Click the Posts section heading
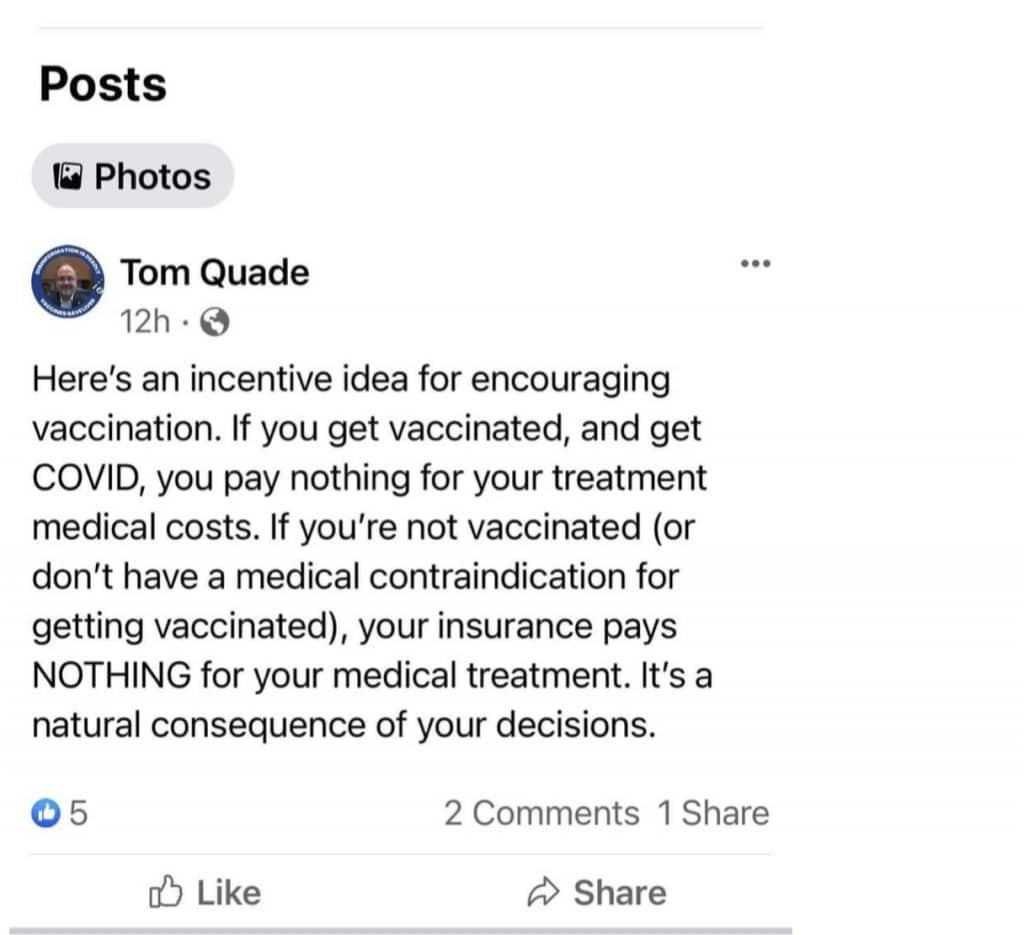 [x=103, y=84]
